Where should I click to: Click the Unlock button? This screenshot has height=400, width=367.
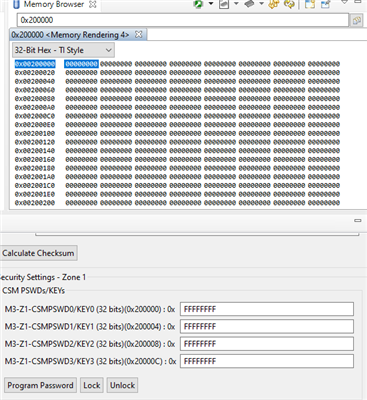pos(122,385)
